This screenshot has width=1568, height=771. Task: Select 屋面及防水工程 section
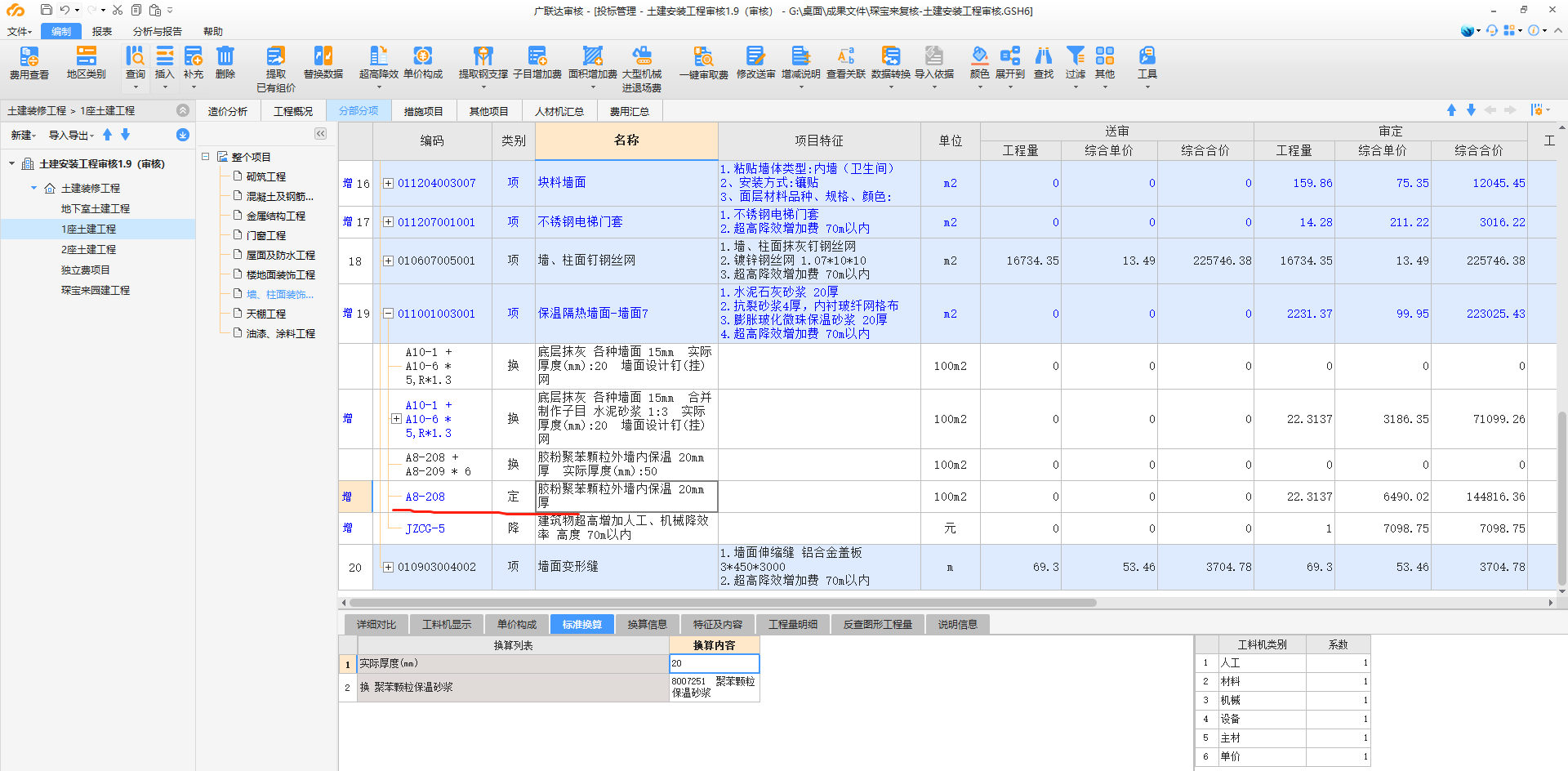click(281, 255)
